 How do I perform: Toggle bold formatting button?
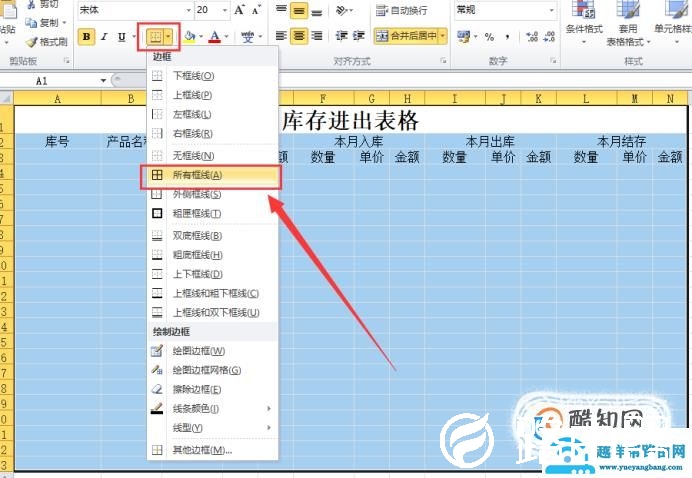click(x=86, y=37)
